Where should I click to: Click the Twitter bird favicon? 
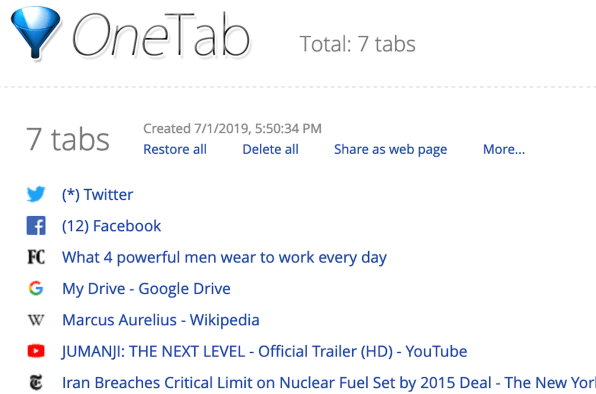point(36,194)
